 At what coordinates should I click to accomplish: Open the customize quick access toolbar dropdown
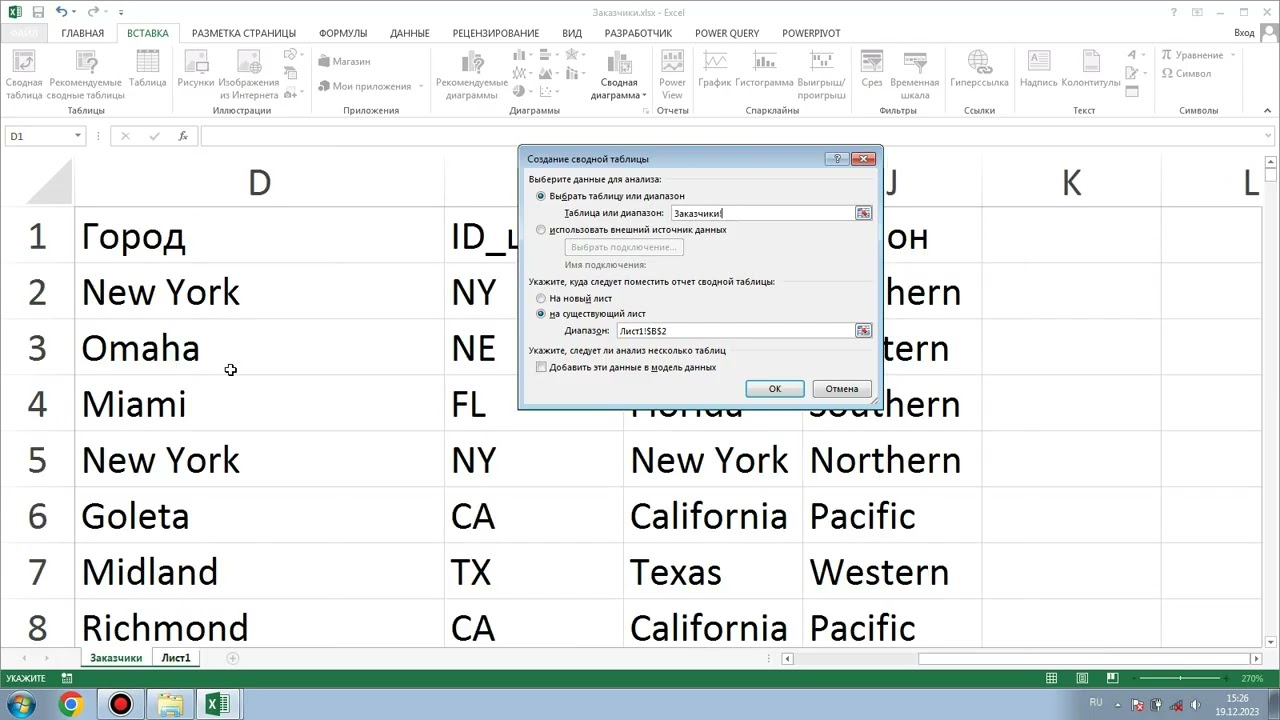pos(121,12)
